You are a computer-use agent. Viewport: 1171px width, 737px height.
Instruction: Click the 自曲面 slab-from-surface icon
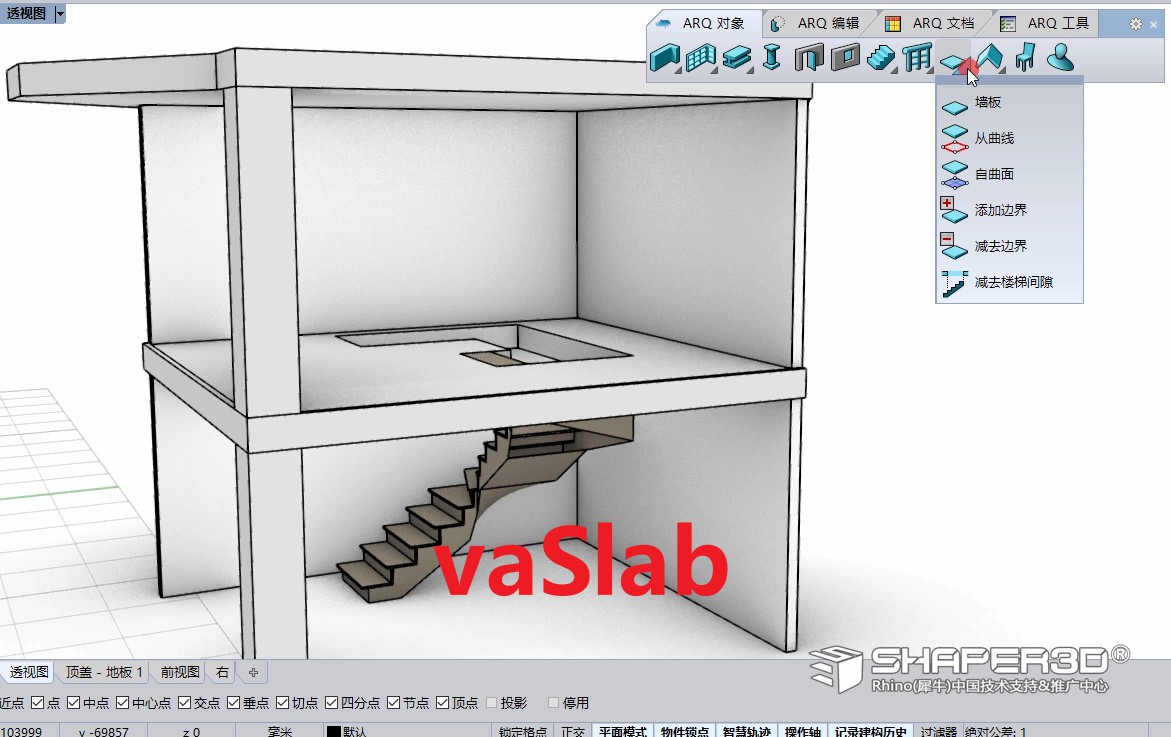954,175
